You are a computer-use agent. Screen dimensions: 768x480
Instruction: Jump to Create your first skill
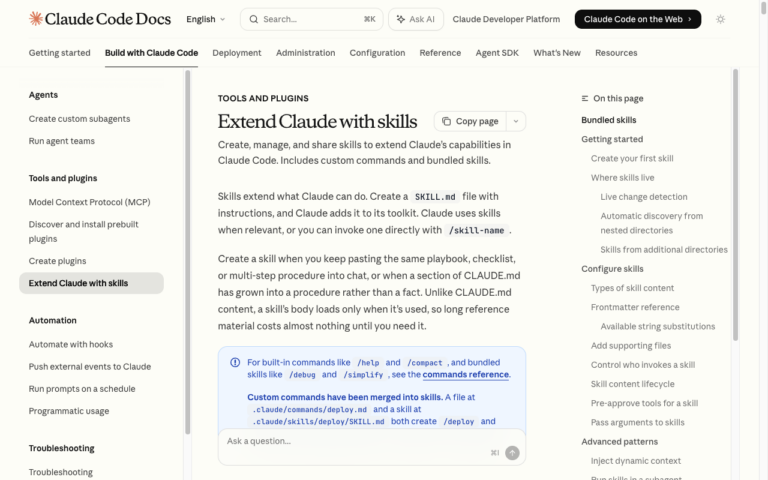point(632,158)
